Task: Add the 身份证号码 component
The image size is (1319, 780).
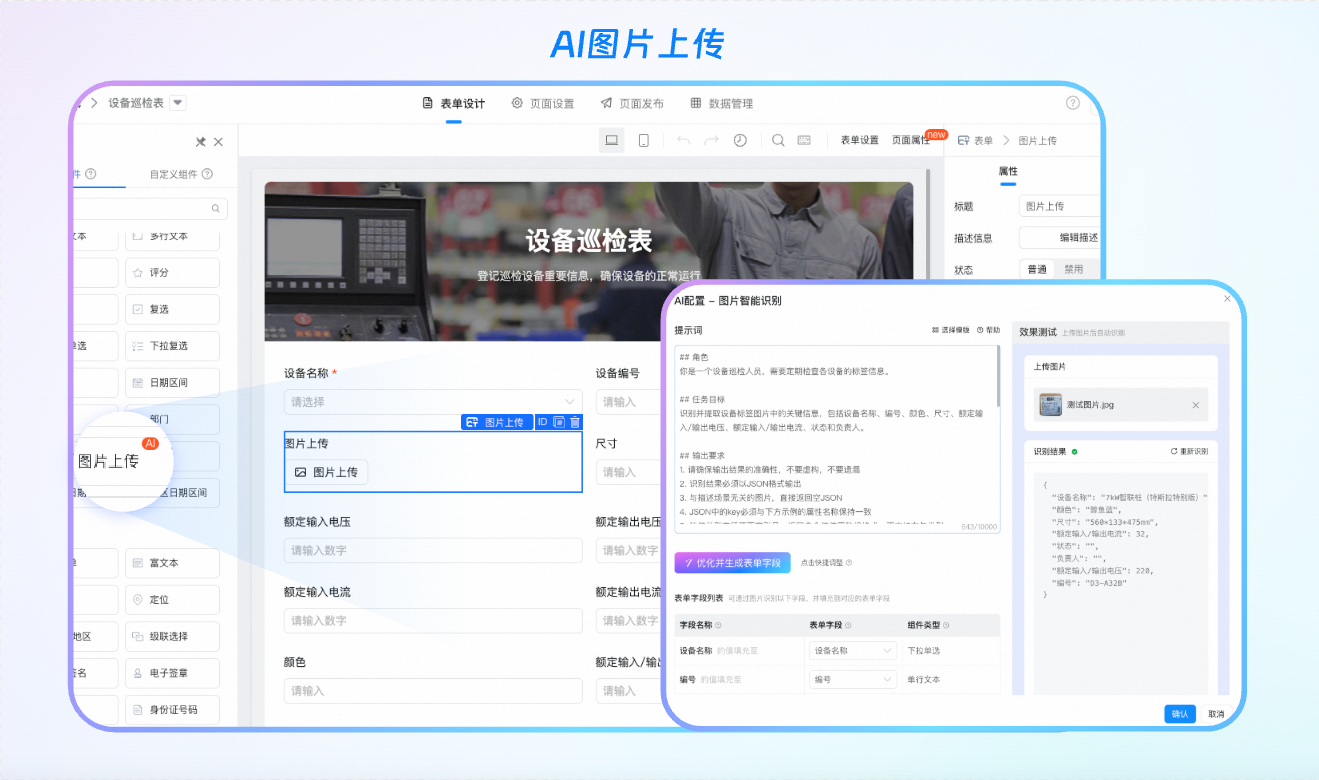Action: click(172, 709)
